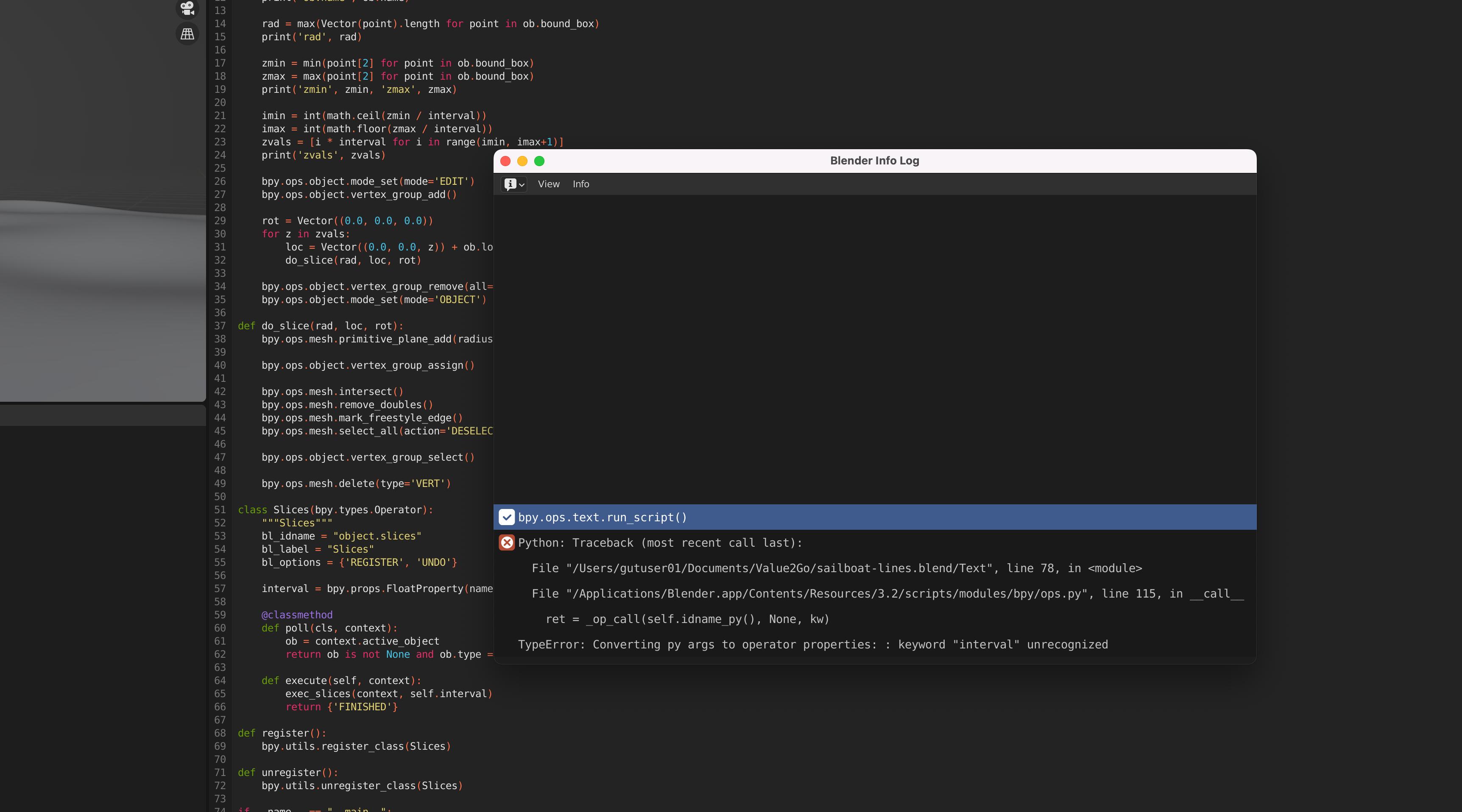Click the Blender Info Log title bar

(874, 161)
